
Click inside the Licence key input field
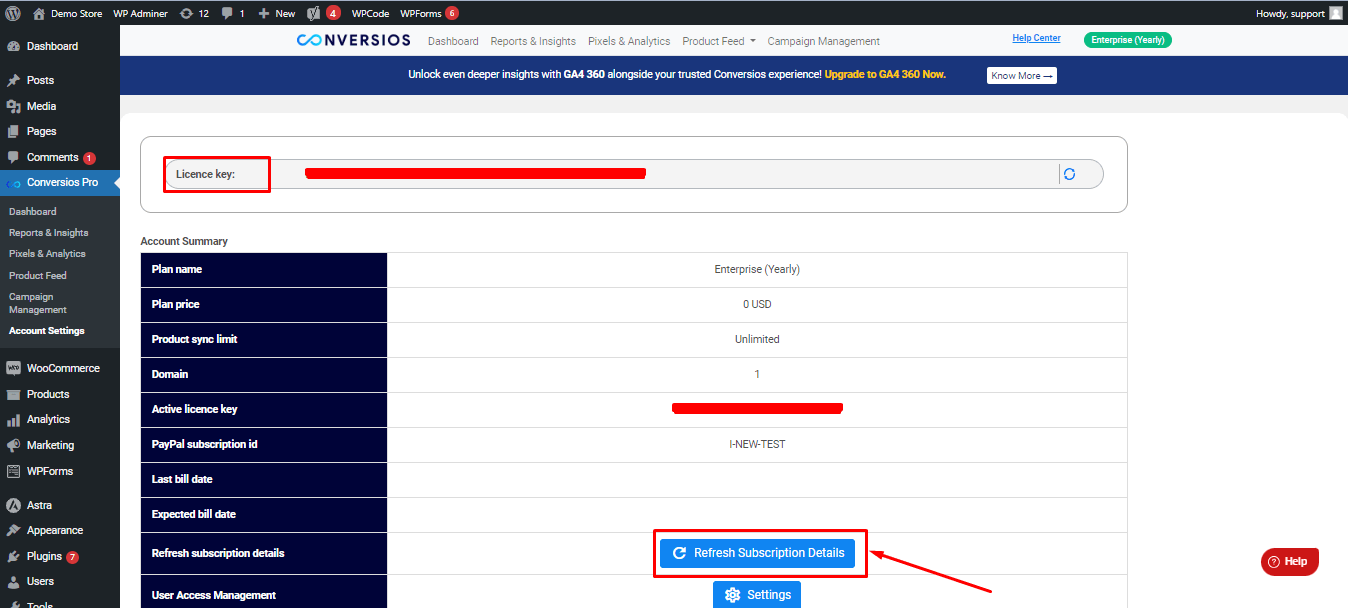point(634,174)
